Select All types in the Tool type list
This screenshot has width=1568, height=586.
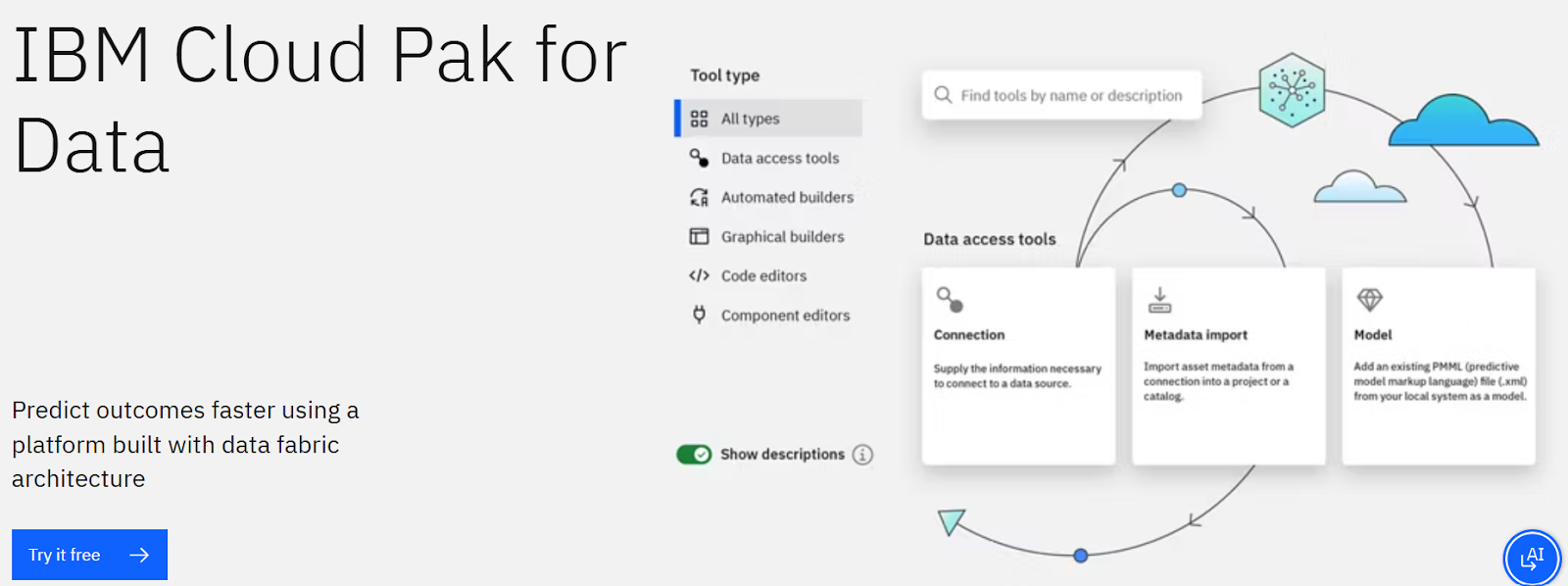click(x=768, y=119)
